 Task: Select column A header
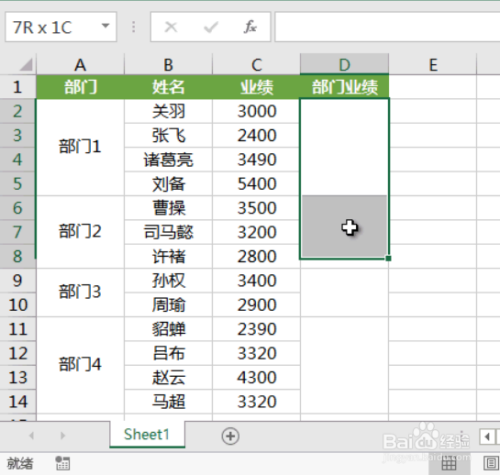[x=80, y=64]
